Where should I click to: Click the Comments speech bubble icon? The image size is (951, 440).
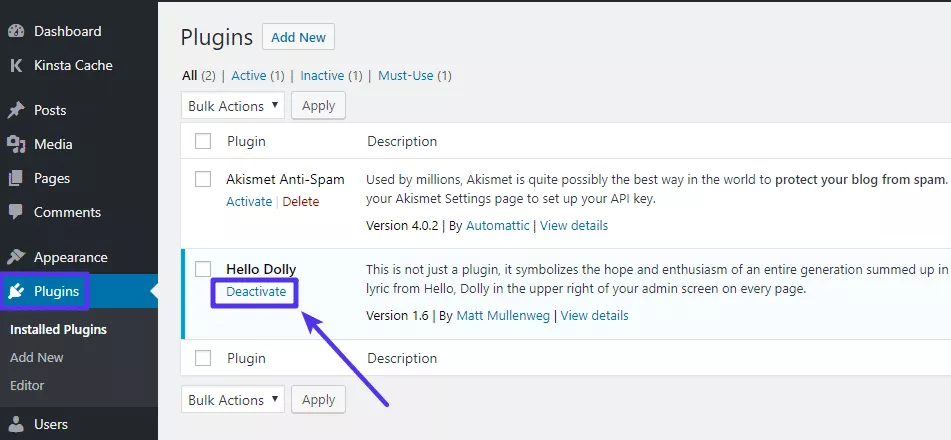point(16,212)
